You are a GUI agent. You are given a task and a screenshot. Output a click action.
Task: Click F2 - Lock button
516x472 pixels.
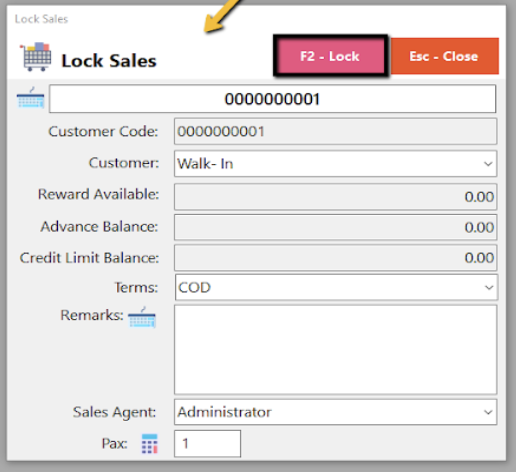click(x=330, y=56)
